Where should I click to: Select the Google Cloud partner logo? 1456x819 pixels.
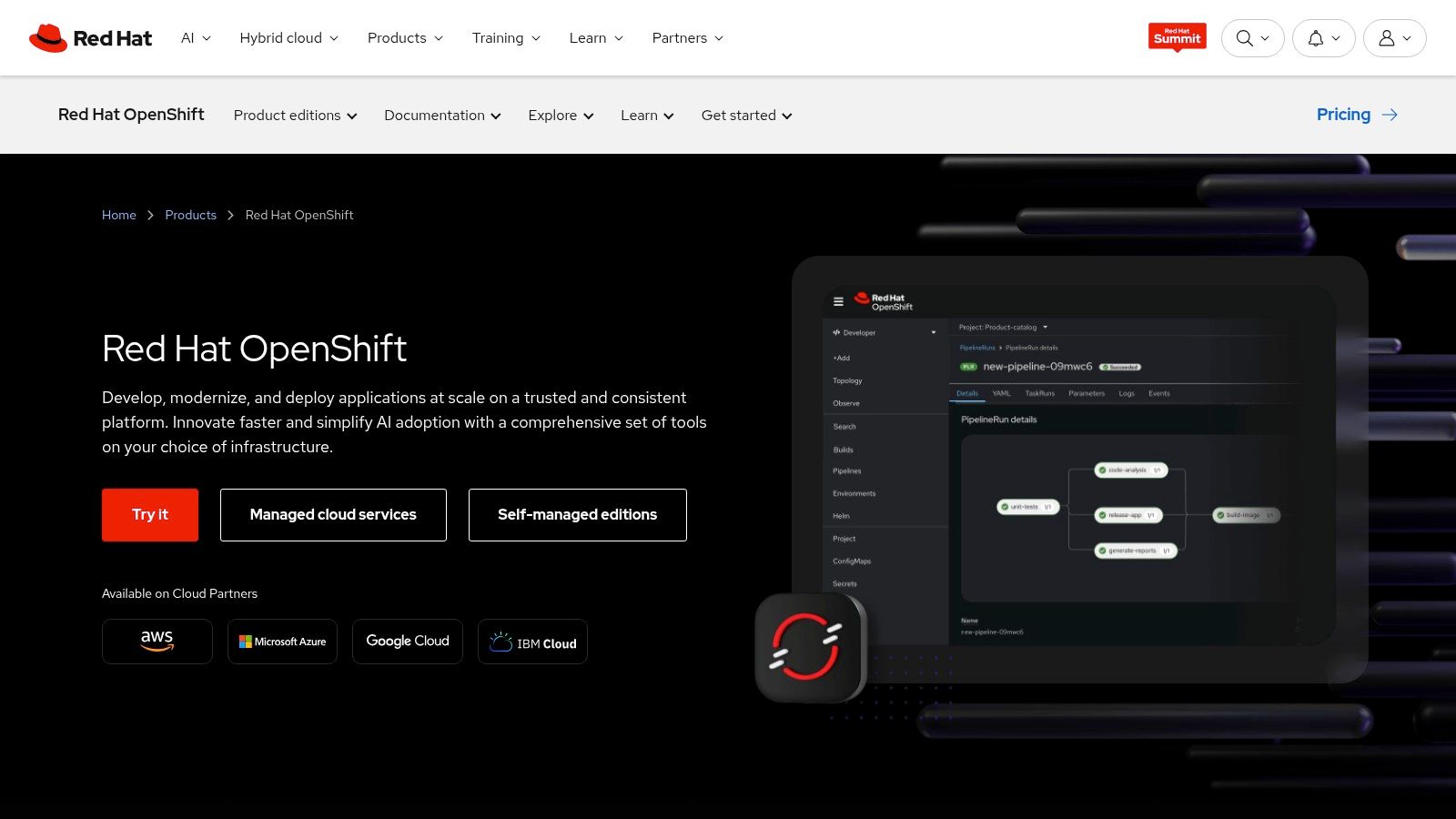click(x=408, y=642)
